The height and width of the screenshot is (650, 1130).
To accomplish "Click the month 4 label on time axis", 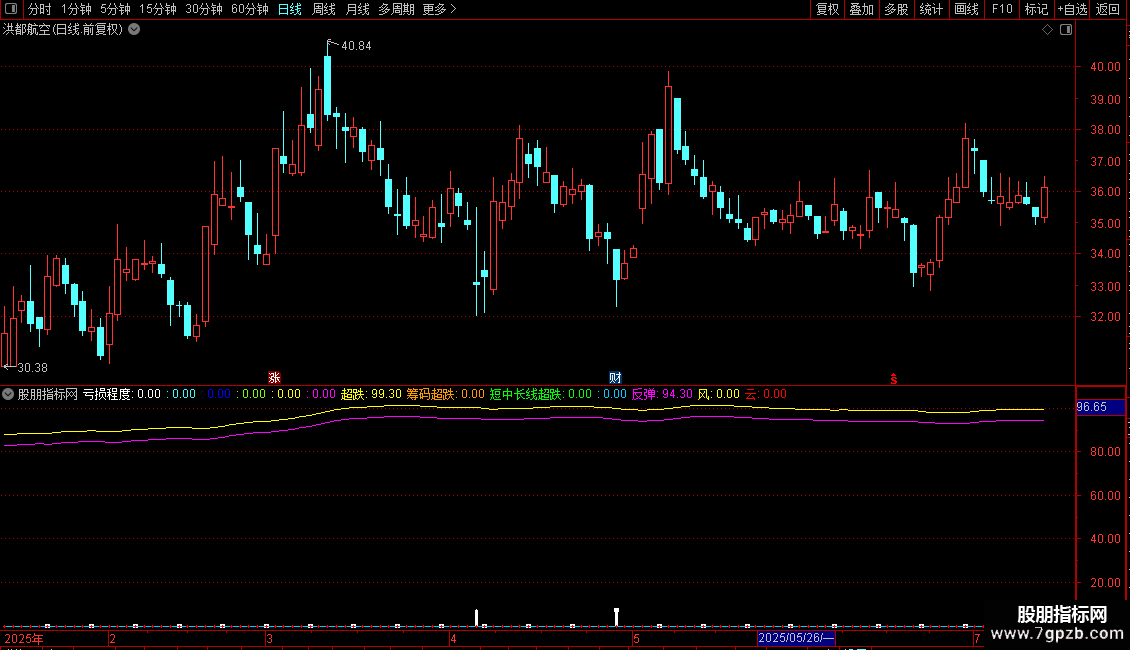I will 453,638.
